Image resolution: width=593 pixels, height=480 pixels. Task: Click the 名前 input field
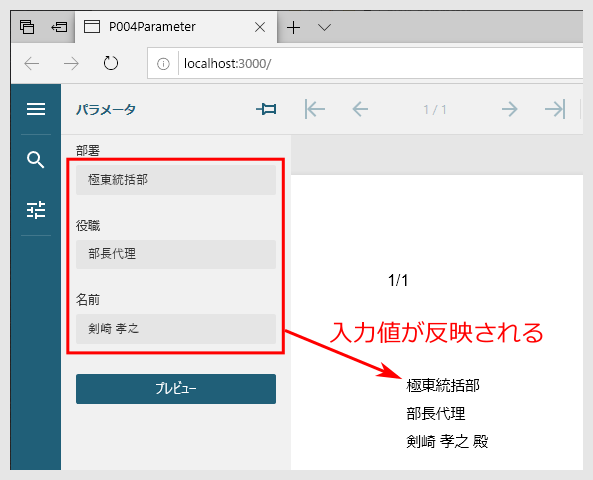[176, 328]
